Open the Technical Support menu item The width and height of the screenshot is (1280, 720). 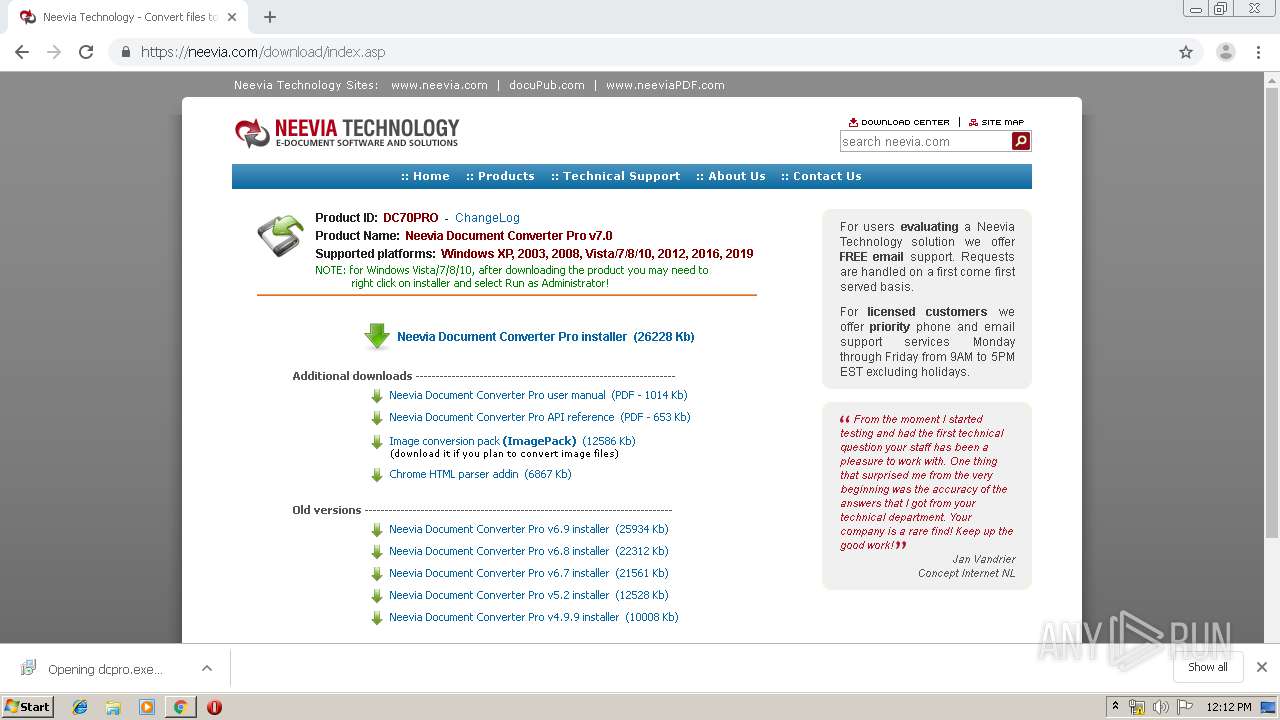(615, 176)
